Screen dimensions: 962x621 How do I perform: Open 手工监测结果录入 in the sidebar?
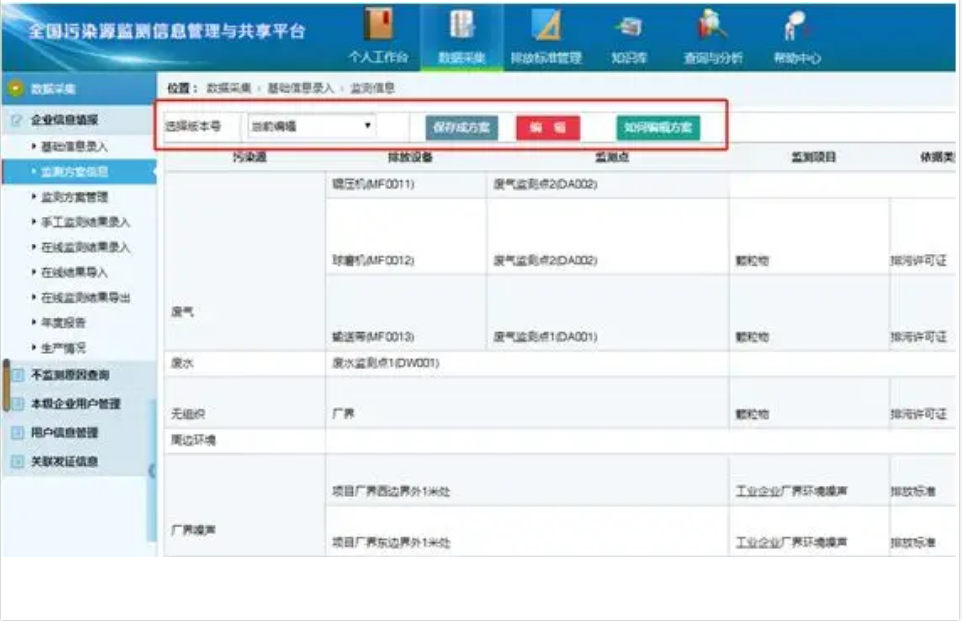[x=85, y=222]
